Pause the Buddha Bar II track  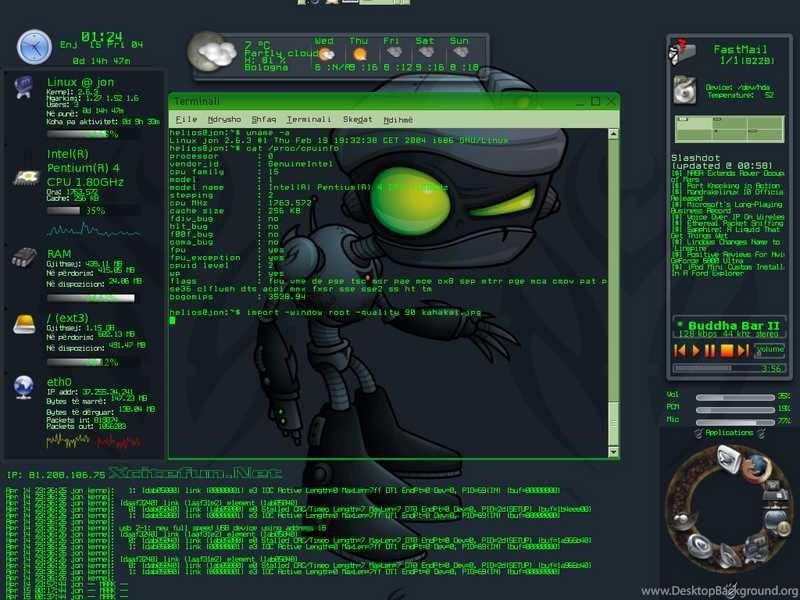tap(711, 351)
